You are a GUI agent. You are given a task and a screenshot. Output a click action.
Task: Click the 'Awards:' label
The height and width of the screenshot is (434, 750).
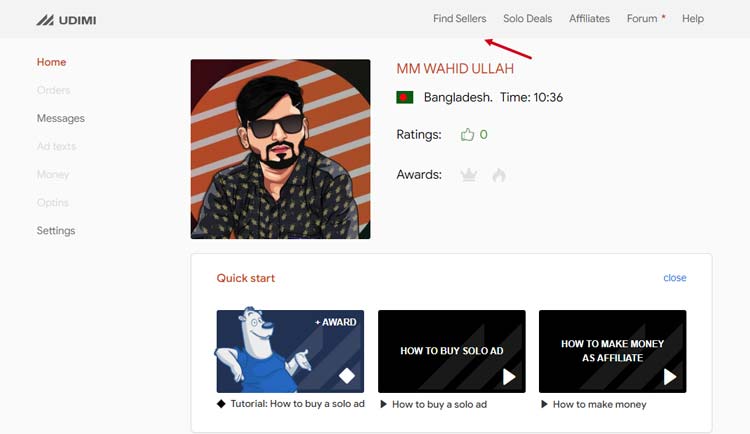419,175
